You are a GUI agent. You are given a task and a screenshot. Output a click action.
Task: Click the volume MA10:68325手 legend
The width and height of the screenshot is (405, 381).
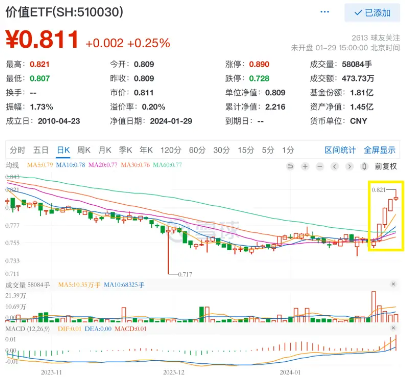pos(124,285)
